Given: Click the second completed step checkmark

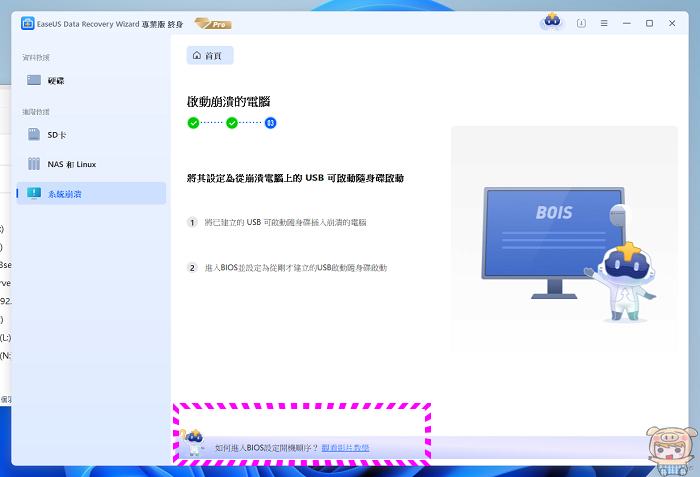Looking at the screenshot, I should pyautogui.click(x=231, y=123).
